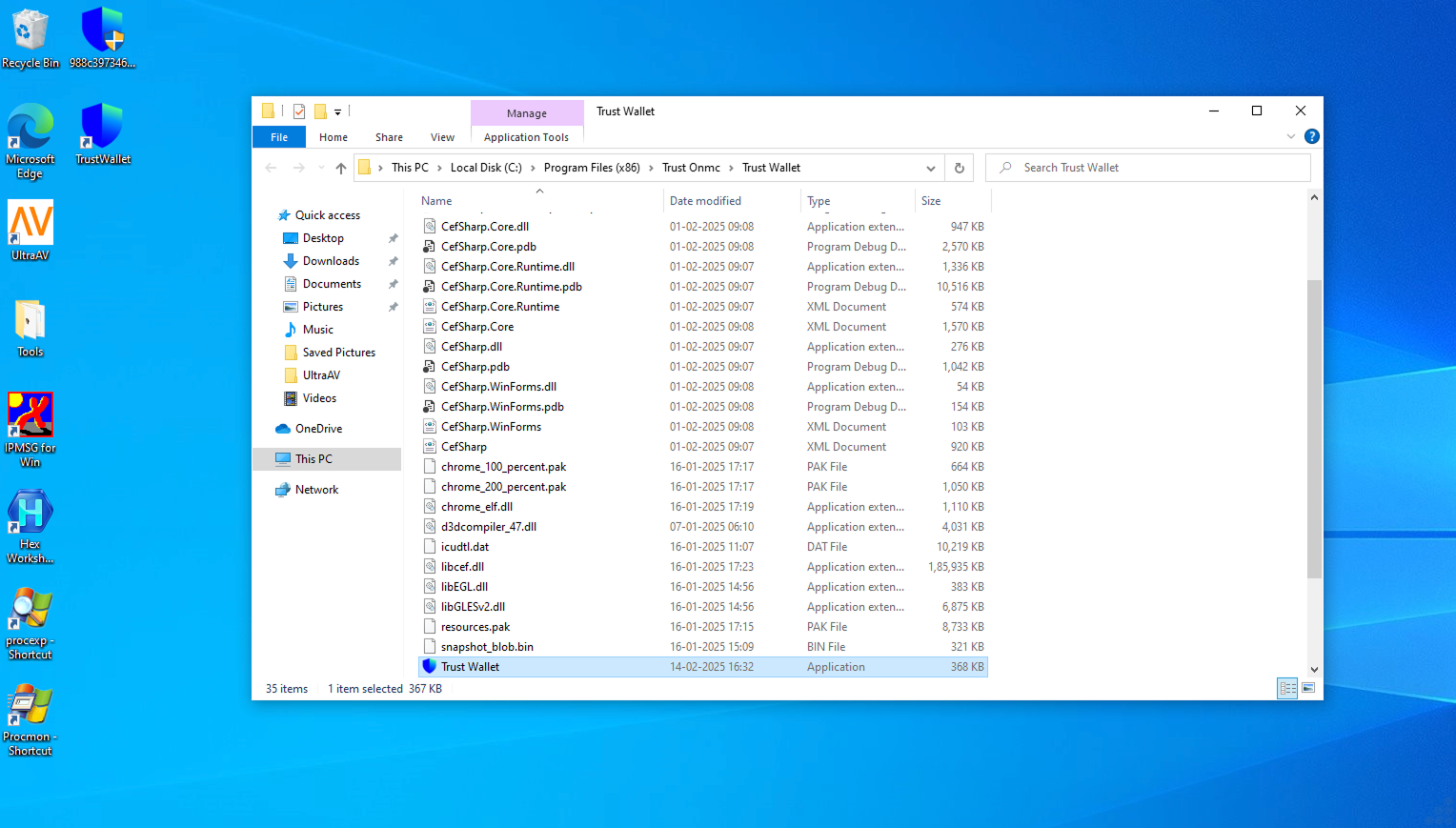Sort files by Date modified column header
This screenshot has height=828, width=1456.
tap(705, 201)
